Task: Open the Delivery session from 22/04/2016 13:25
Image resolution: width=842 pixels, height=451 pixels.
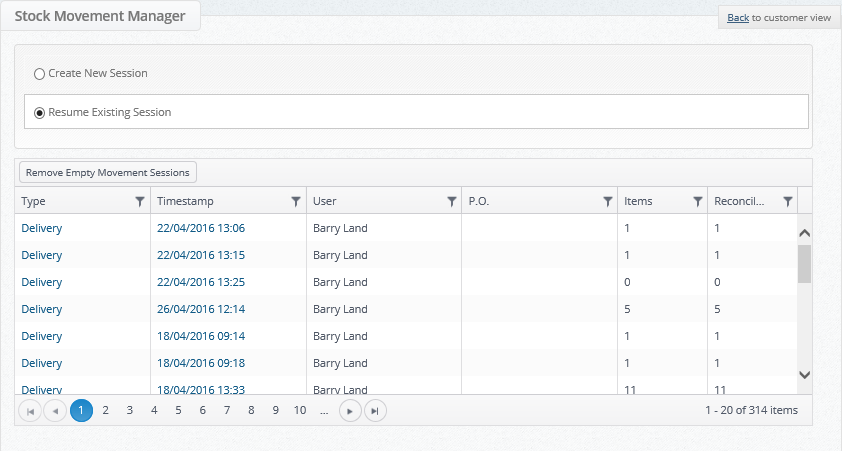Action: [41, 282]
